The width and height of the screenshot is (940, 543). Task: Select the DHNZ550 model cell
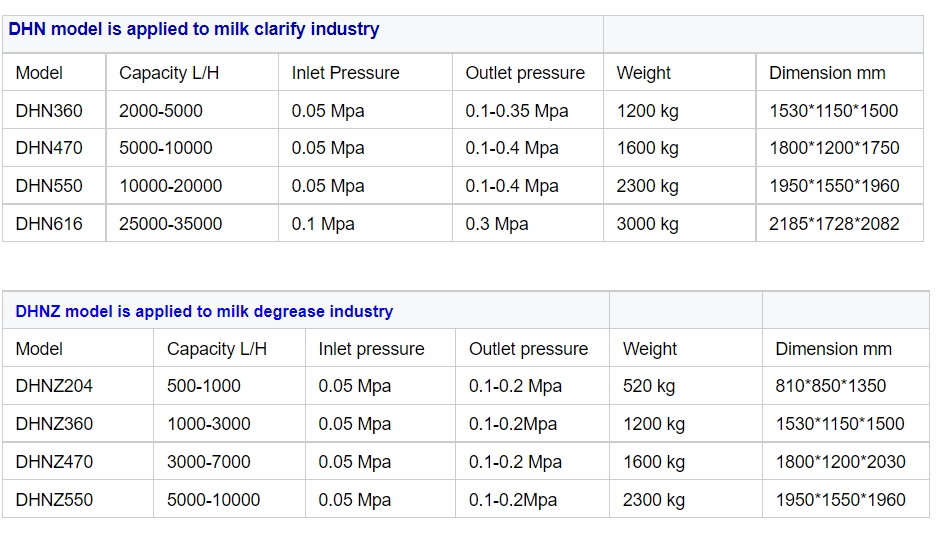54,500
